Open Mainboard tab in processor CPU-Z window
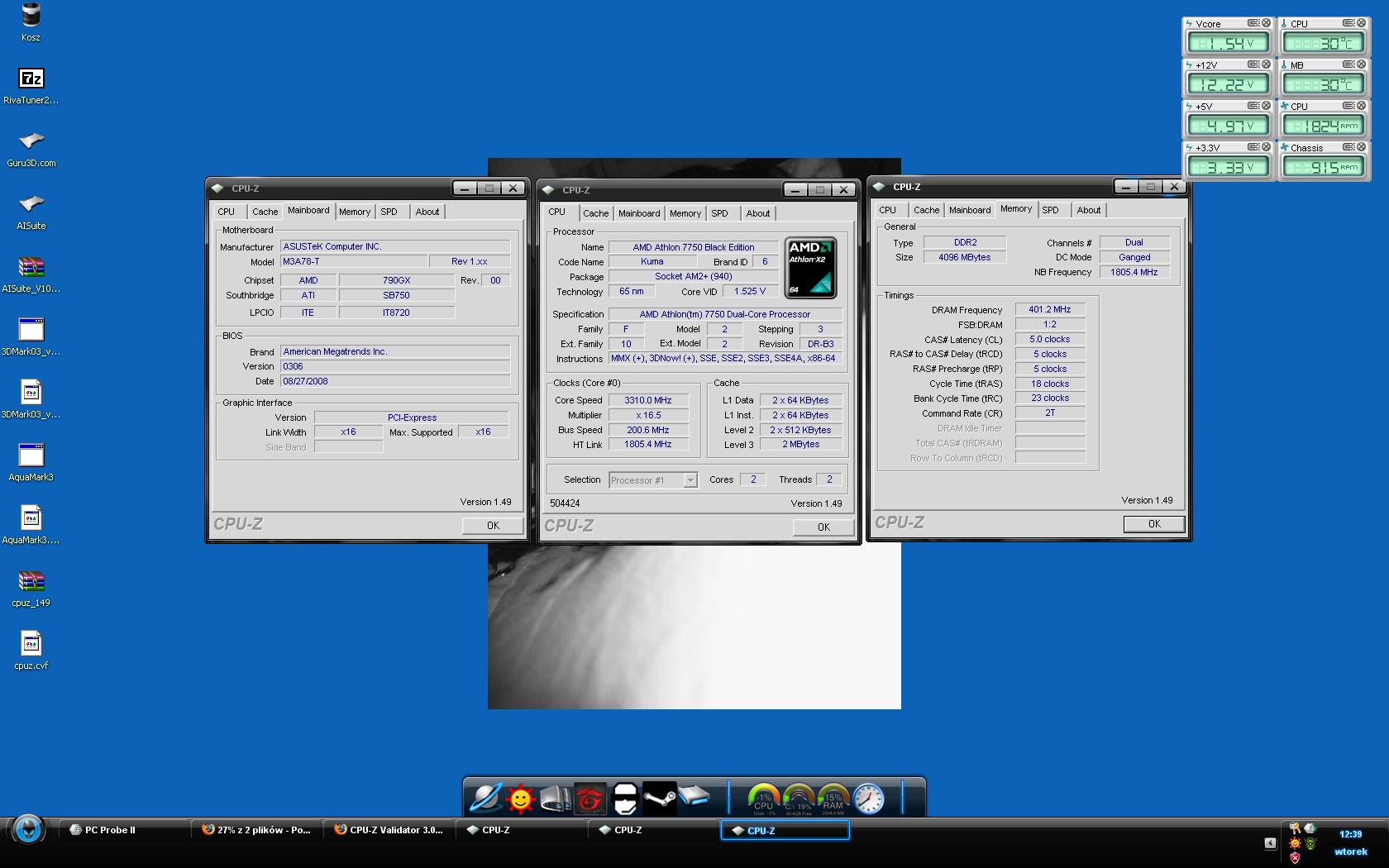Viewport: 1389px width, 868px height. pos(639,213)
